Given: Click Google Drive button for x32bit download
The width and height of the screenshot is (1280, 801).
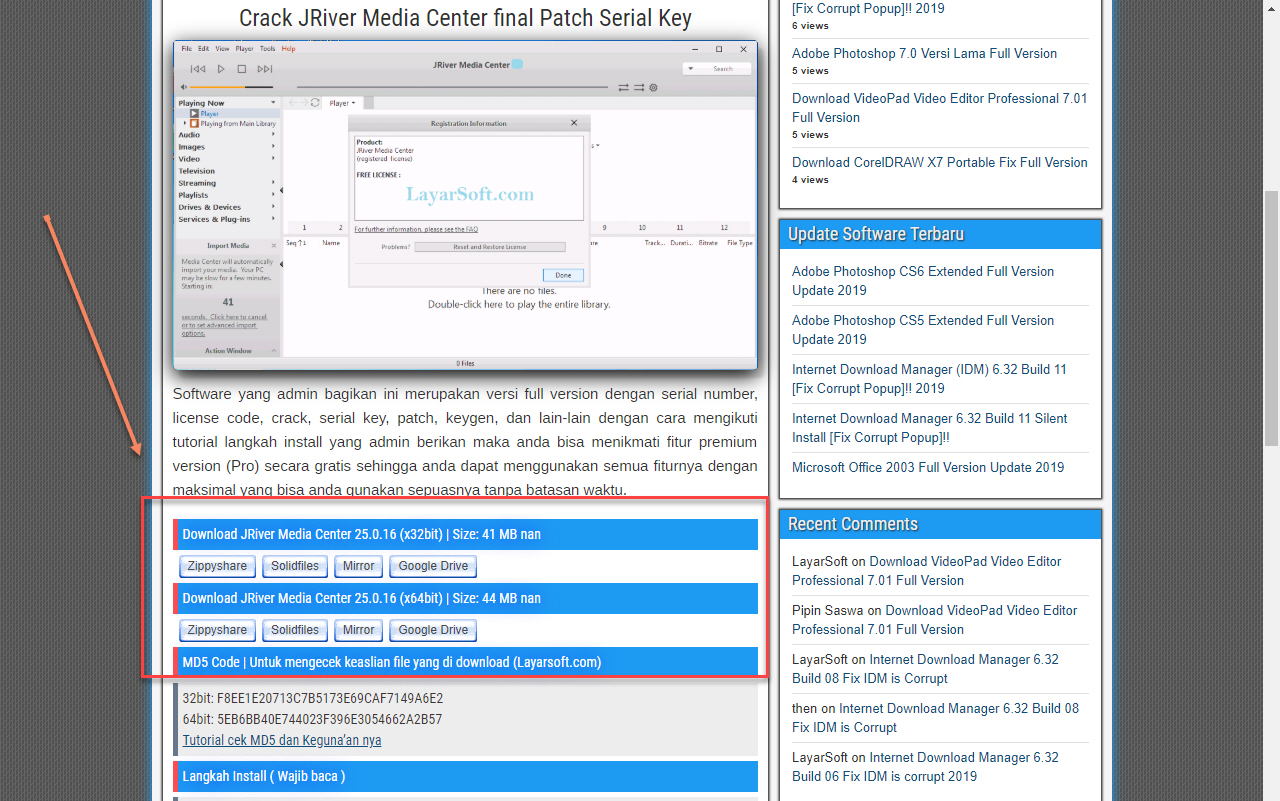Looking at the screenshot, I should pyautogui.click(x=433, y=566).
